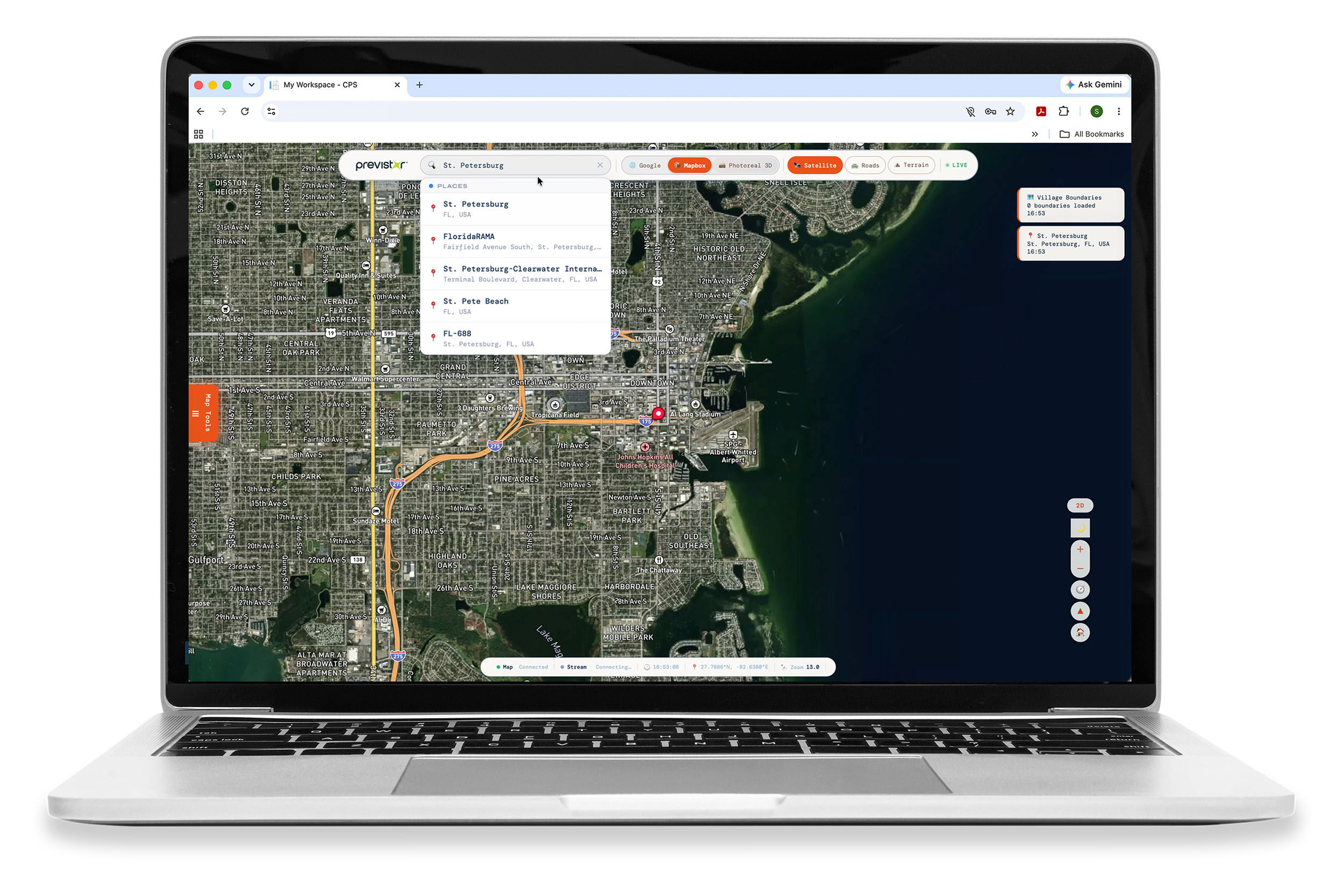The height and width of the screenshot is (896, 1344).
Task: Reload the page in the browser
Action: [x=245, y=111]
